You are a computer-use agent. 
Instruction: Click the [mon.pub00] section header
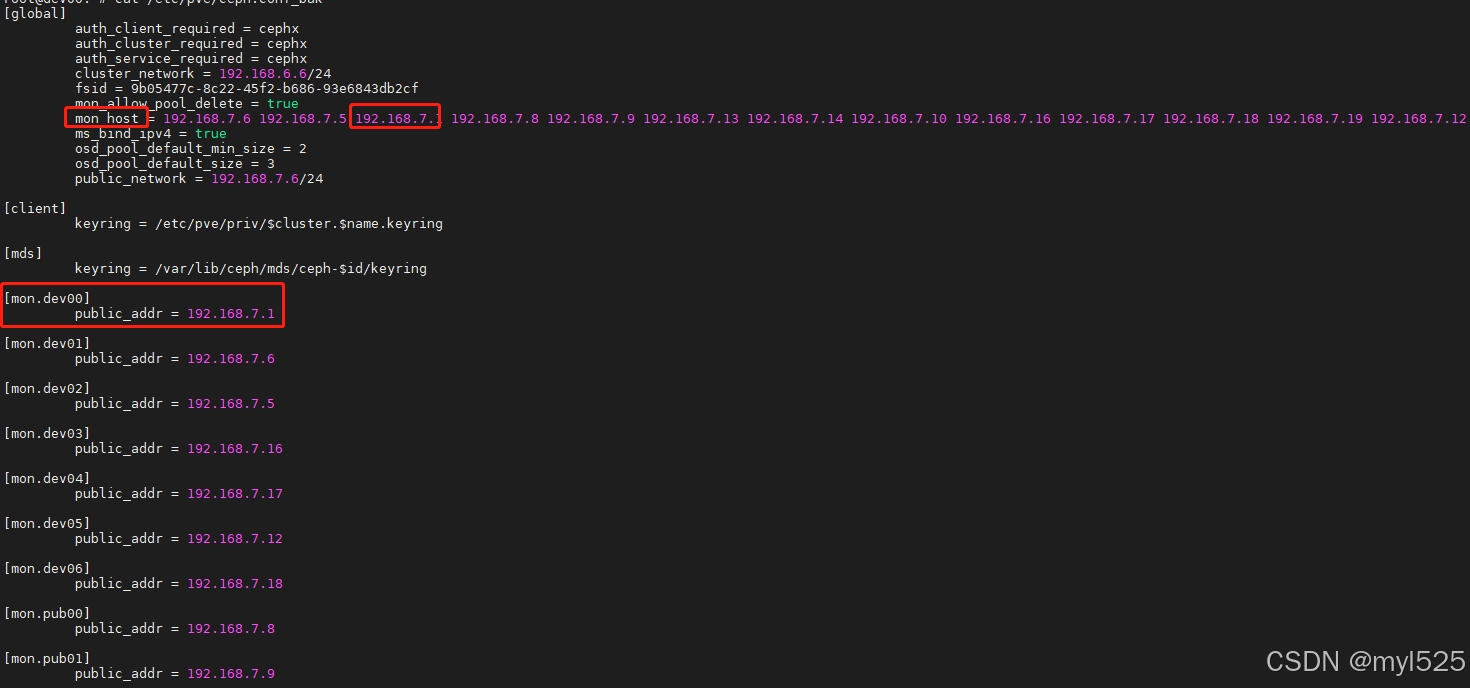[47, 613]
